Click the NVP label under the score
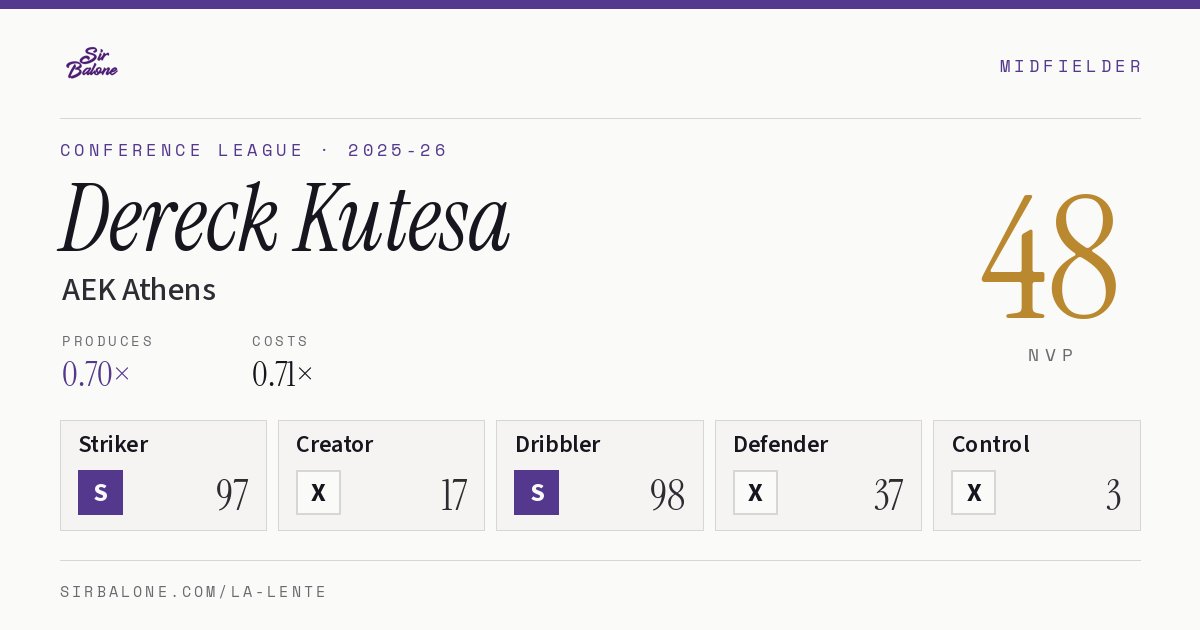The image size is (1200, 630). (x=1051, y=355)
